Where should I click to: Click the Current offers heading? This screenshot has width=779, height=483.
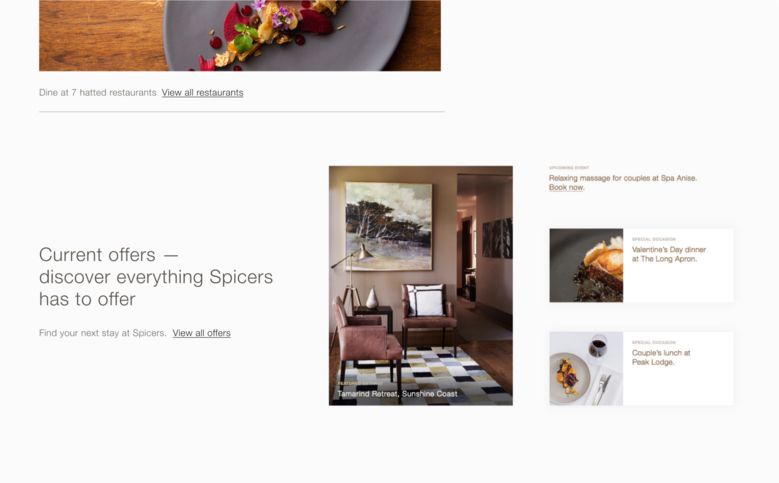pyautogui.click(x=156, y=277)
